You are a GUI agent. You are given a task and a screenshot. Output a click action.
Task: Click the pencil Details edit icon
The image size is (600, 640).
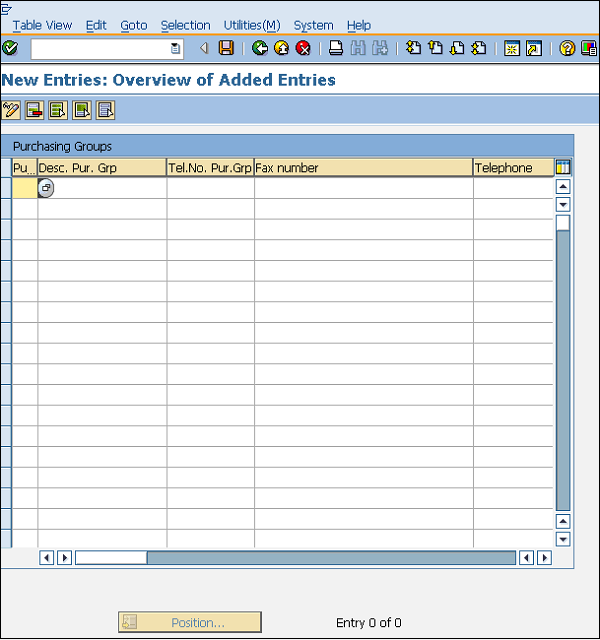click(x=11, y=110)
